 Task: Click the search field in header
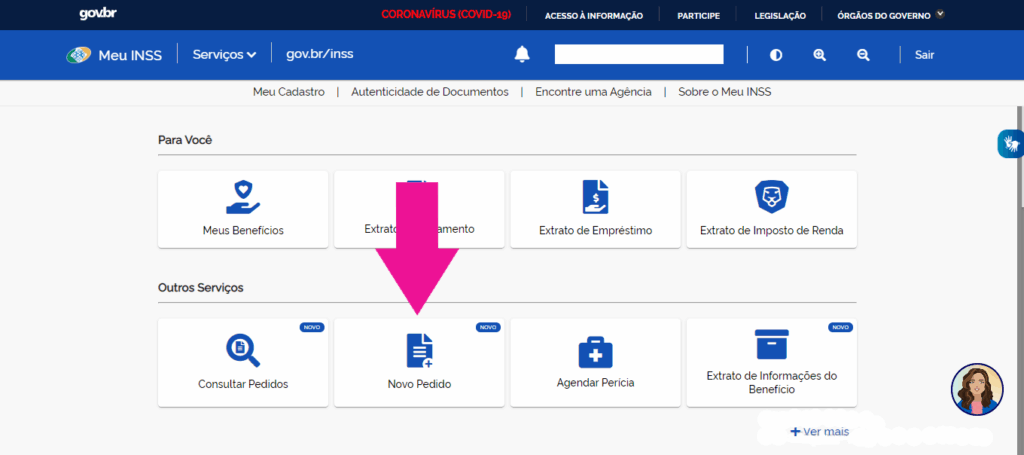point(639,54)
